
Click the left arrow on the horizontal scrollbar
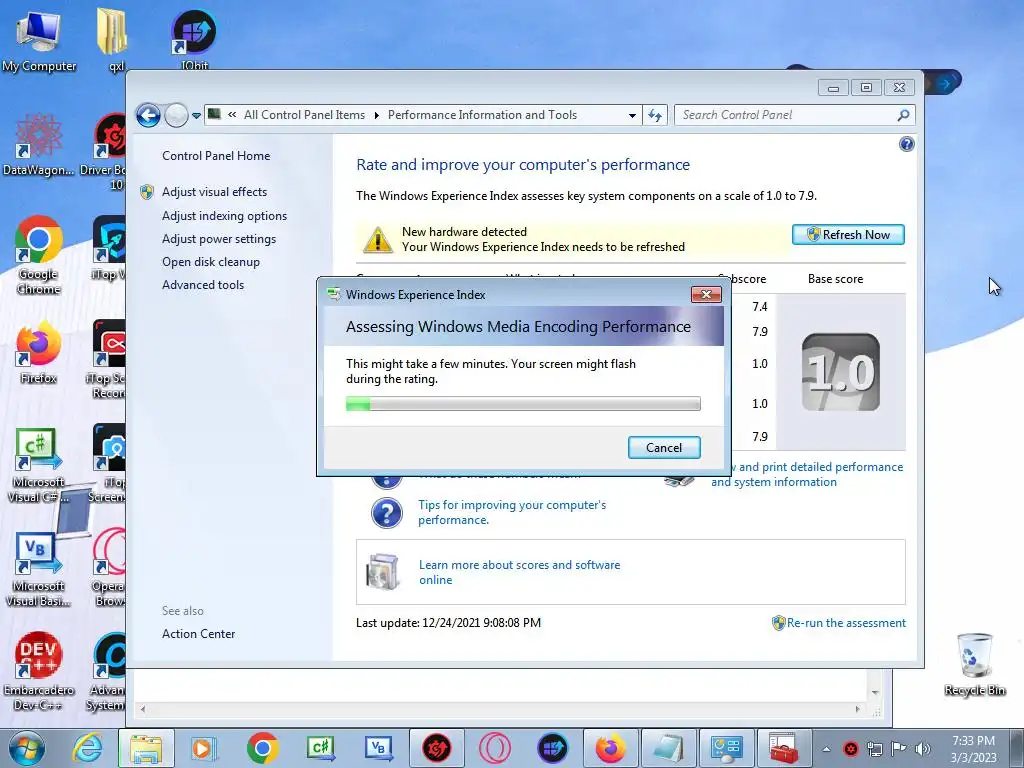coord(142,709)
